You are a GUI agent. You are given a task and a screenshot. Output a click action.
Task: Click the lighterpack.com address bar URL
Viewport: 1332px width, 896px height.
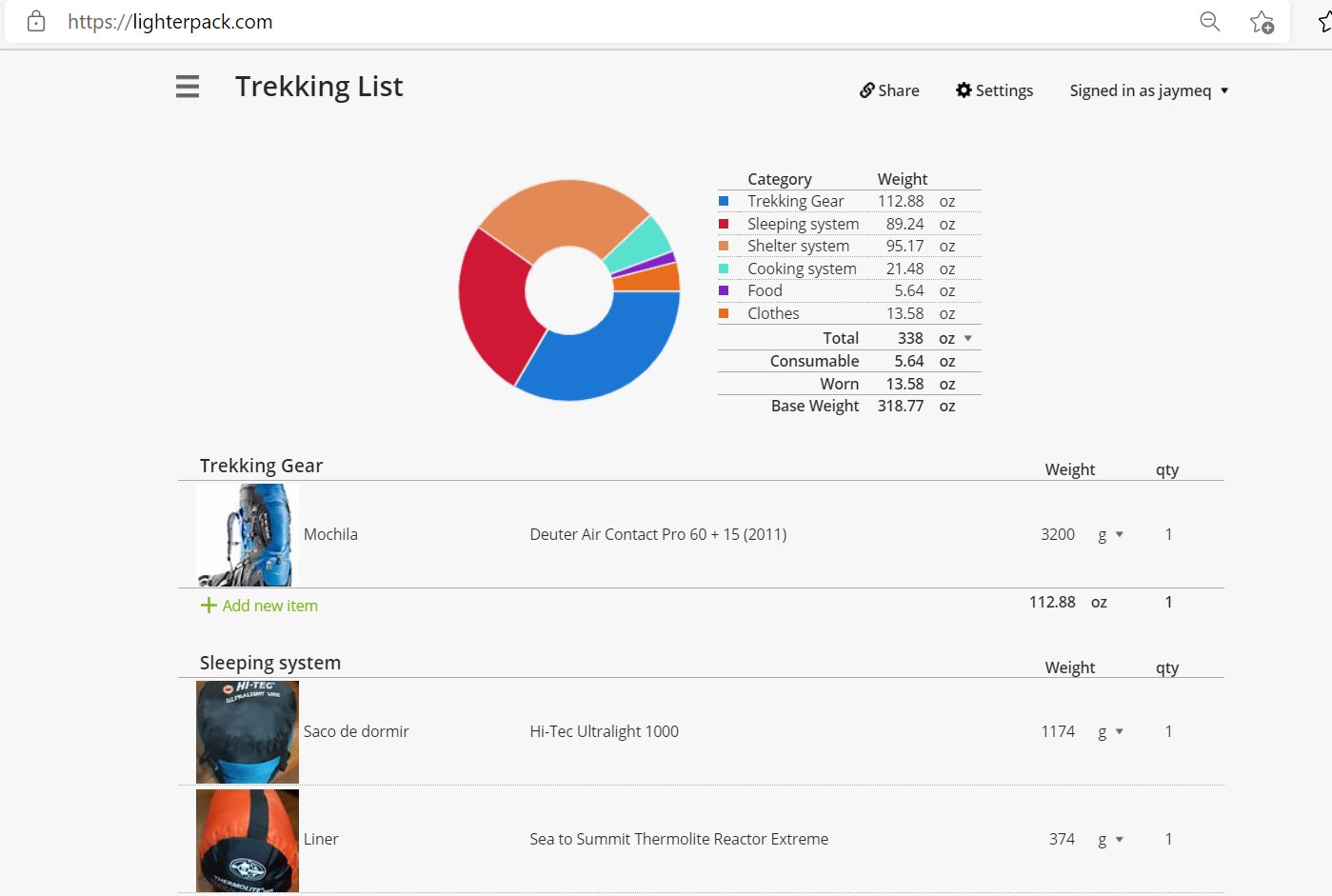click(170, 22)
